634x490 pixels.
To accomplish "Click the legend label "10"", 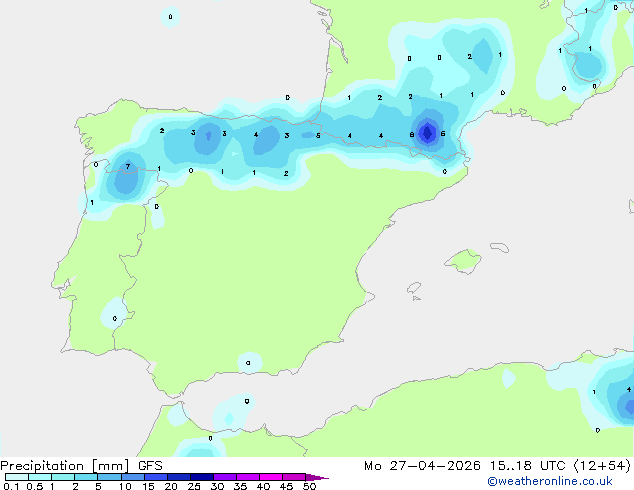I will 125,486.
